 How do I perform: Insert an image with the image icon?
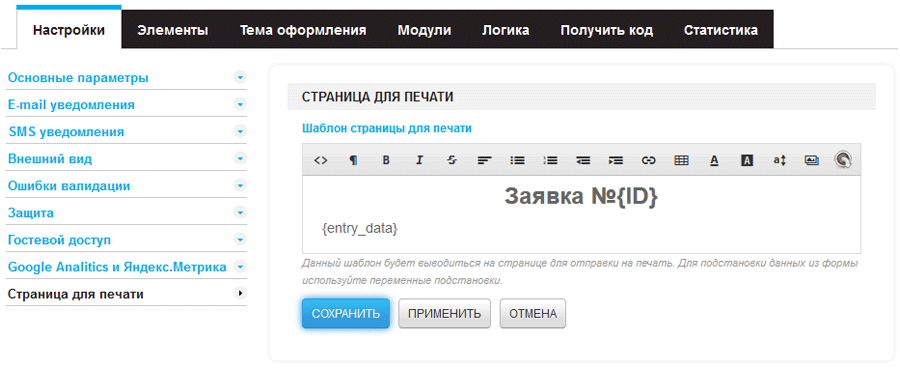point(811,161)
